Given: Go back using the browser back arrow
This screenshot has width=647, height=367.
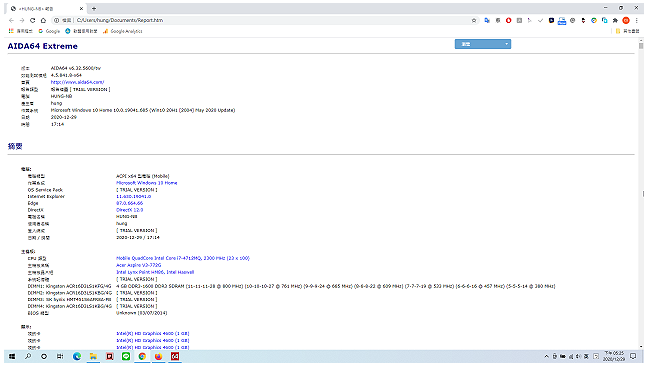Looking at the screenshot, I should click(11, 20).
